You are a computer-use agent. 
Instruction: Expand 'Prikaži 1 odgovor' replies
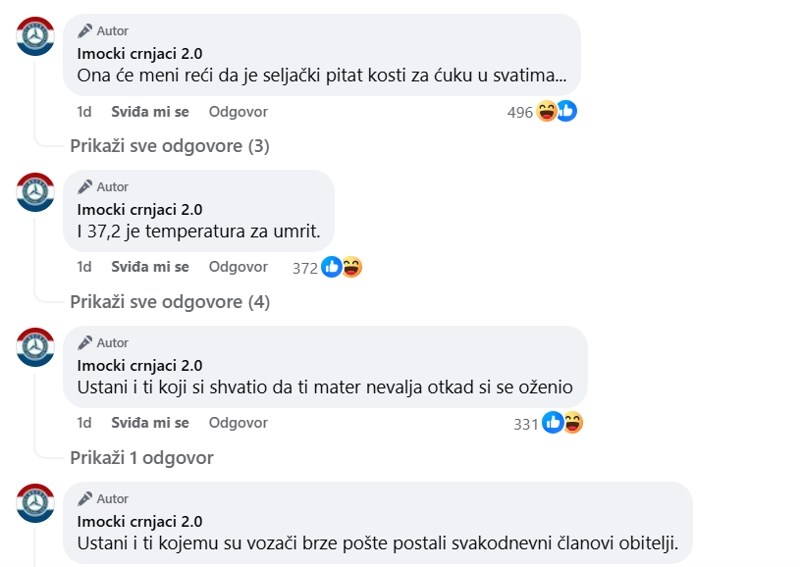point(142,458)
